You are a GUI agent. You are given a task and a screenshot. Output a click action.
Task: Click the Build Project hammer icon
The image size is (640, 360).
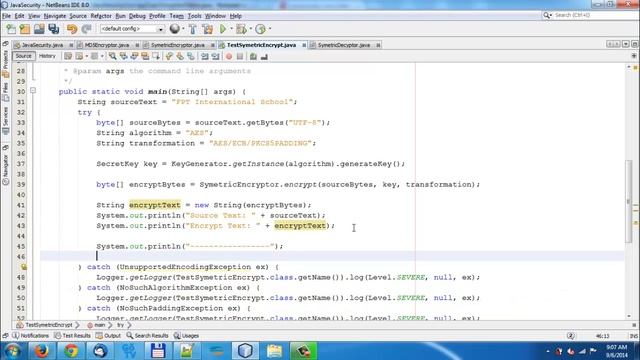193,29
